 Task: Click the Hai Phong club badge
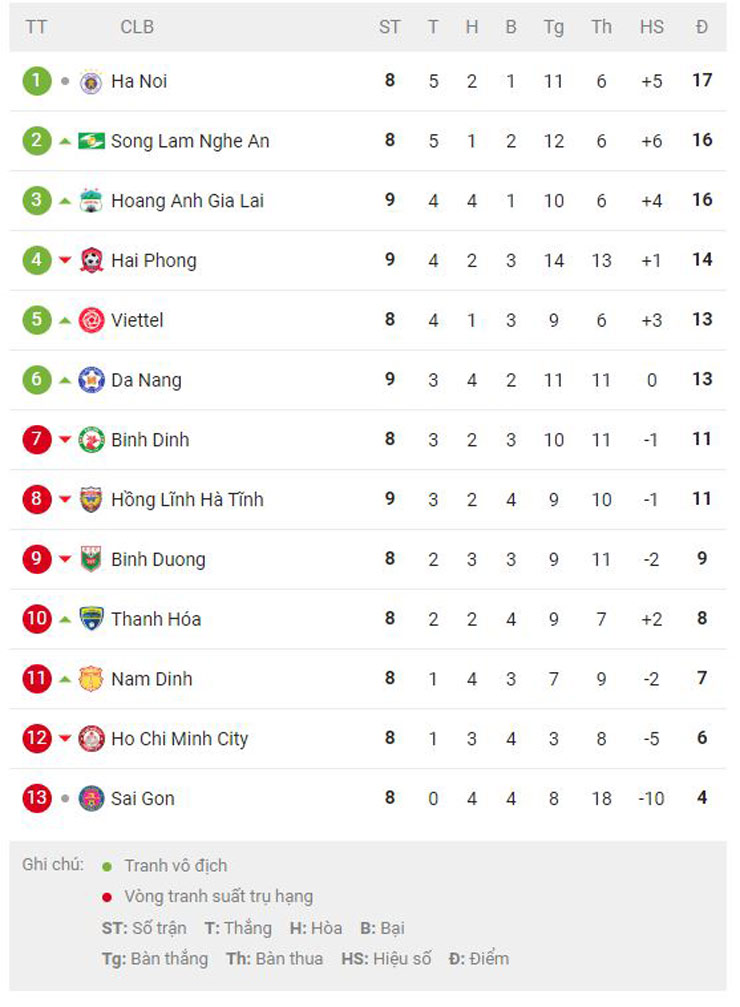[91, 260]
